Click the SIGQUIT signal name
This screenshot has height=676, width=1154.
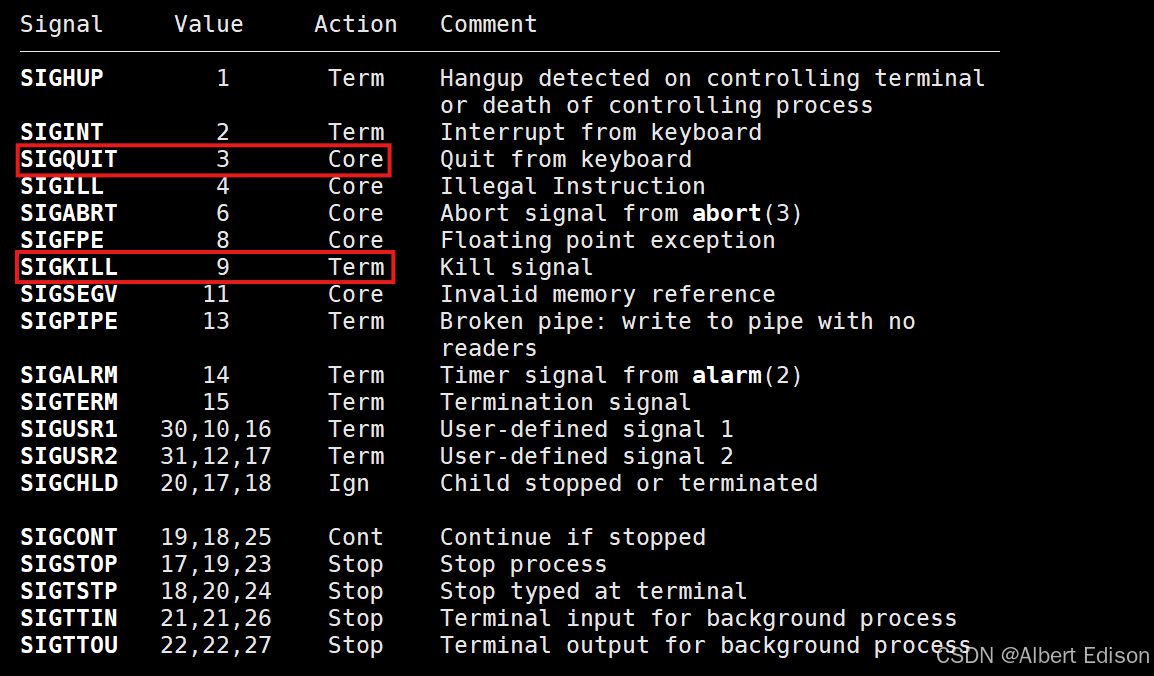(x=68, y=159)
